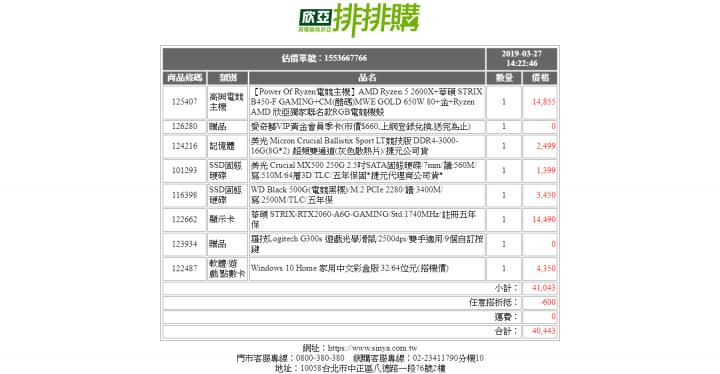720x374 pixels.
Task: Select product code 123934
Action: 185,244
